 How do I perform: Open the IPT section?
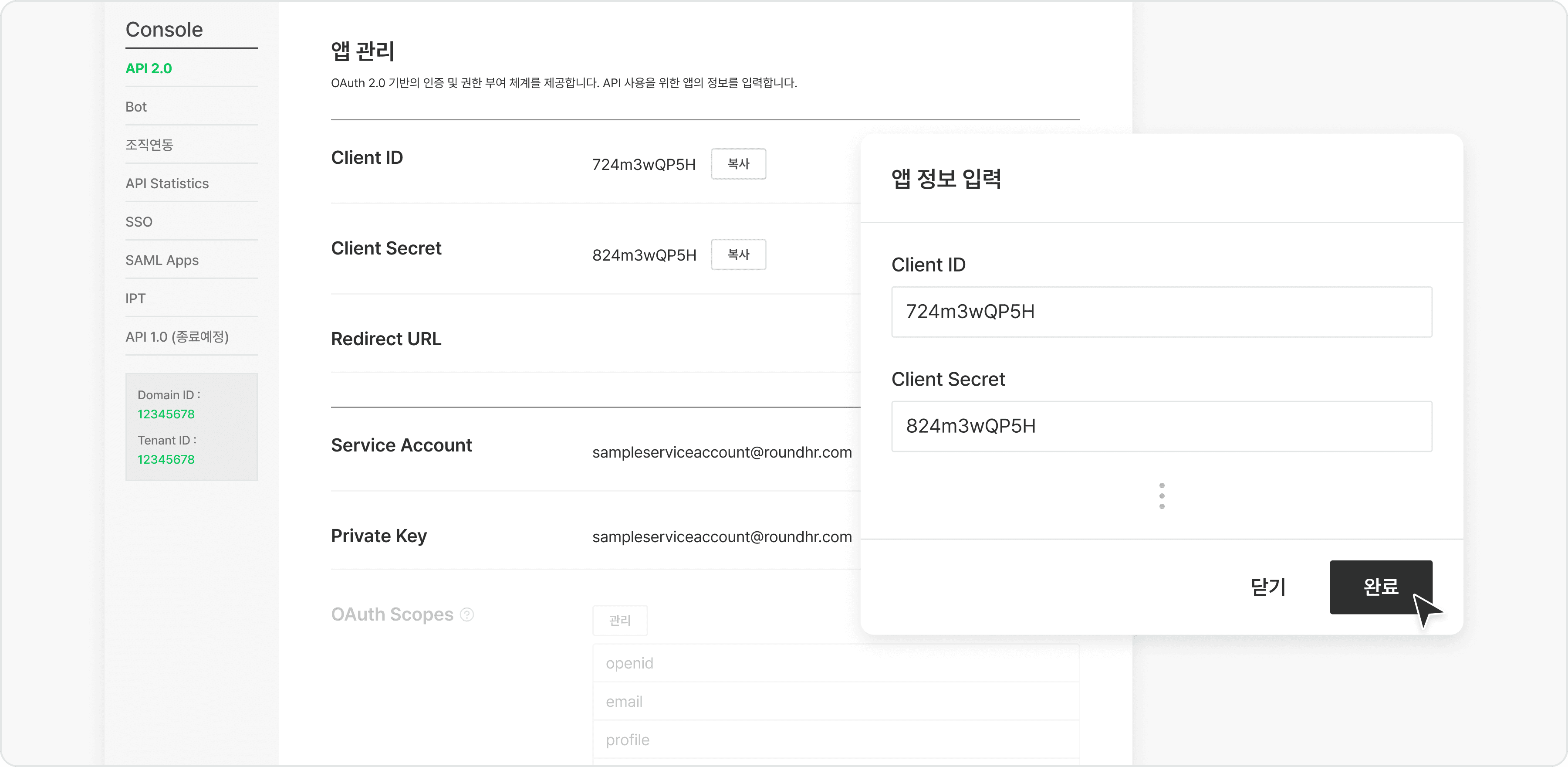[135, 298]
